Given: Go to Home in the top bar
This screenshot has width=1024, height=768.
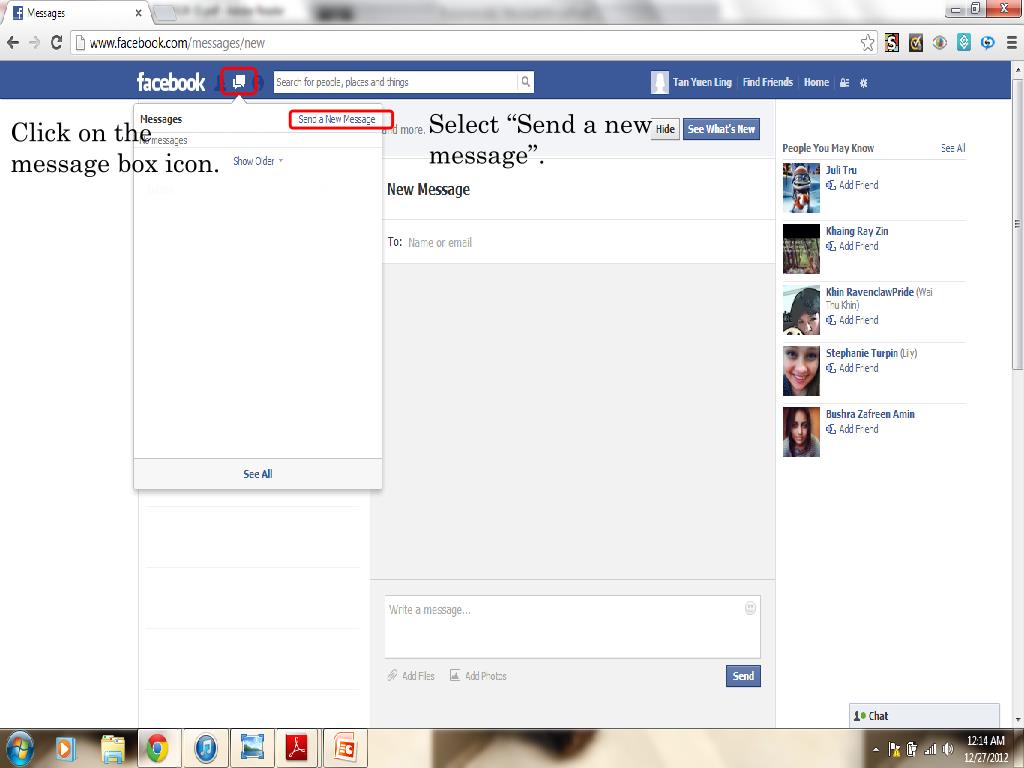Looking at the screenshot, I should coord(816,82).
